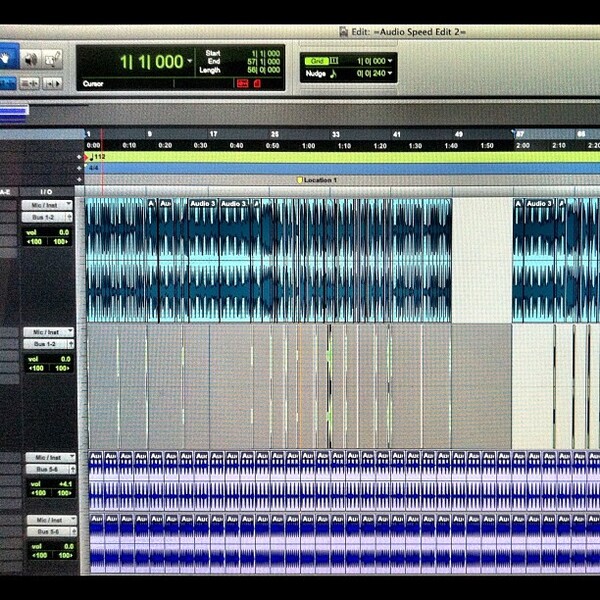The image size is (600, 600).
Task: Select the Scrubber speaker tool
Action: (x=31, y=59)
